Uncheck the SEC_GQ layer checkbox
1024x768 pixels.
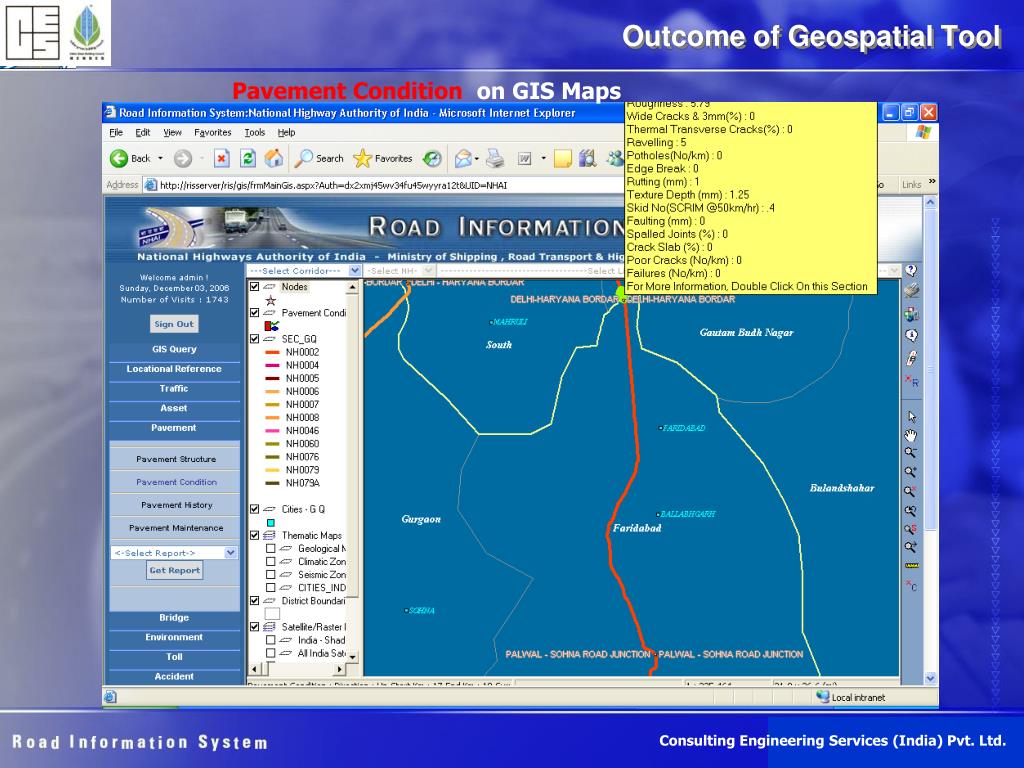click(255, 339)
